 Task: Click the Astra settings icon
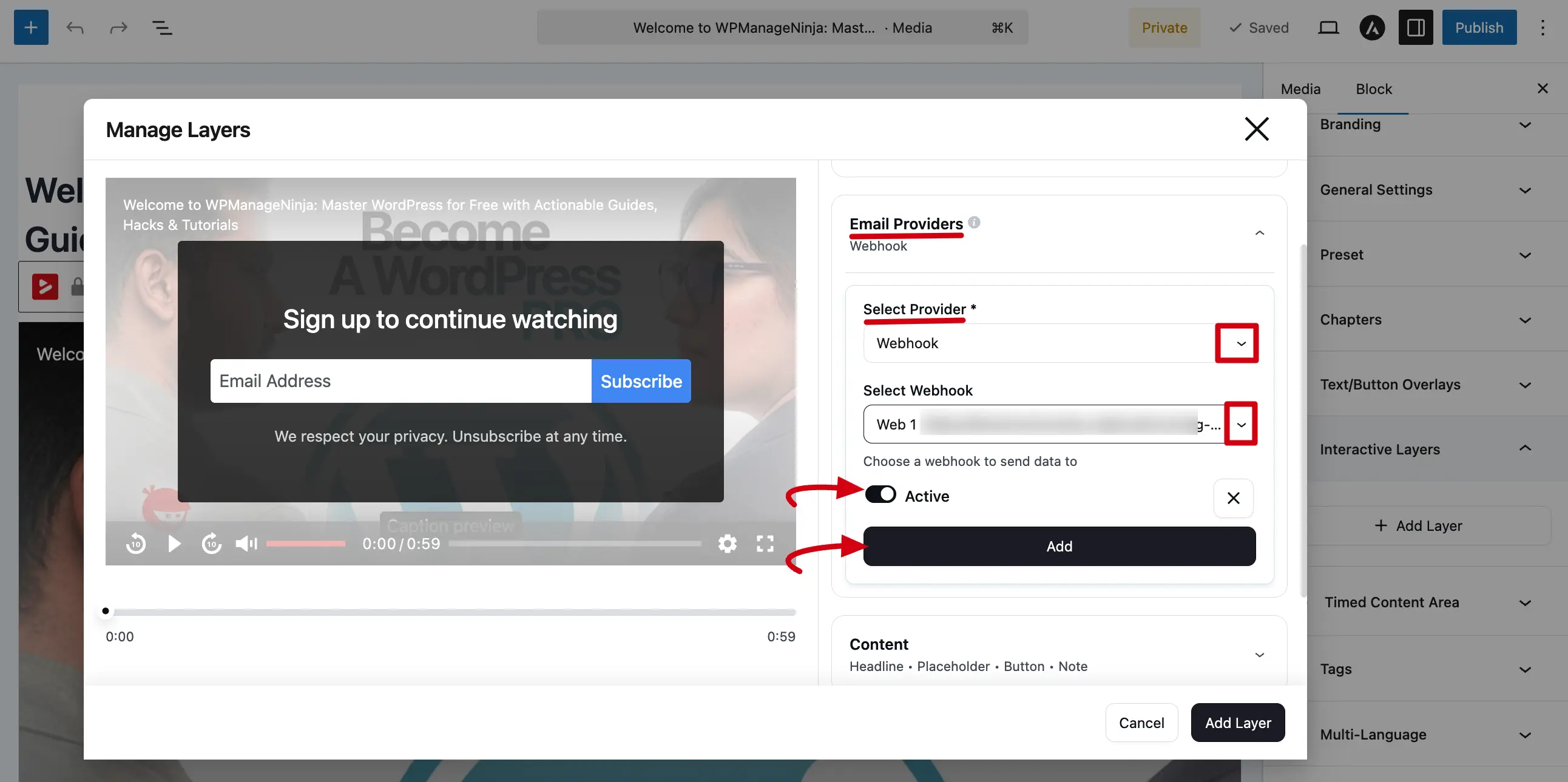point(1372,27)
